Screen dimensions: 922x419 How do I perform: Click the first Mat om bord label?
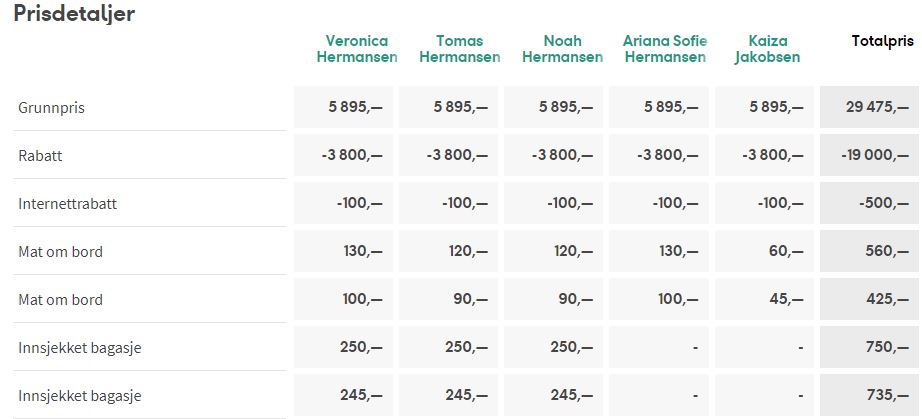(61, 252)
